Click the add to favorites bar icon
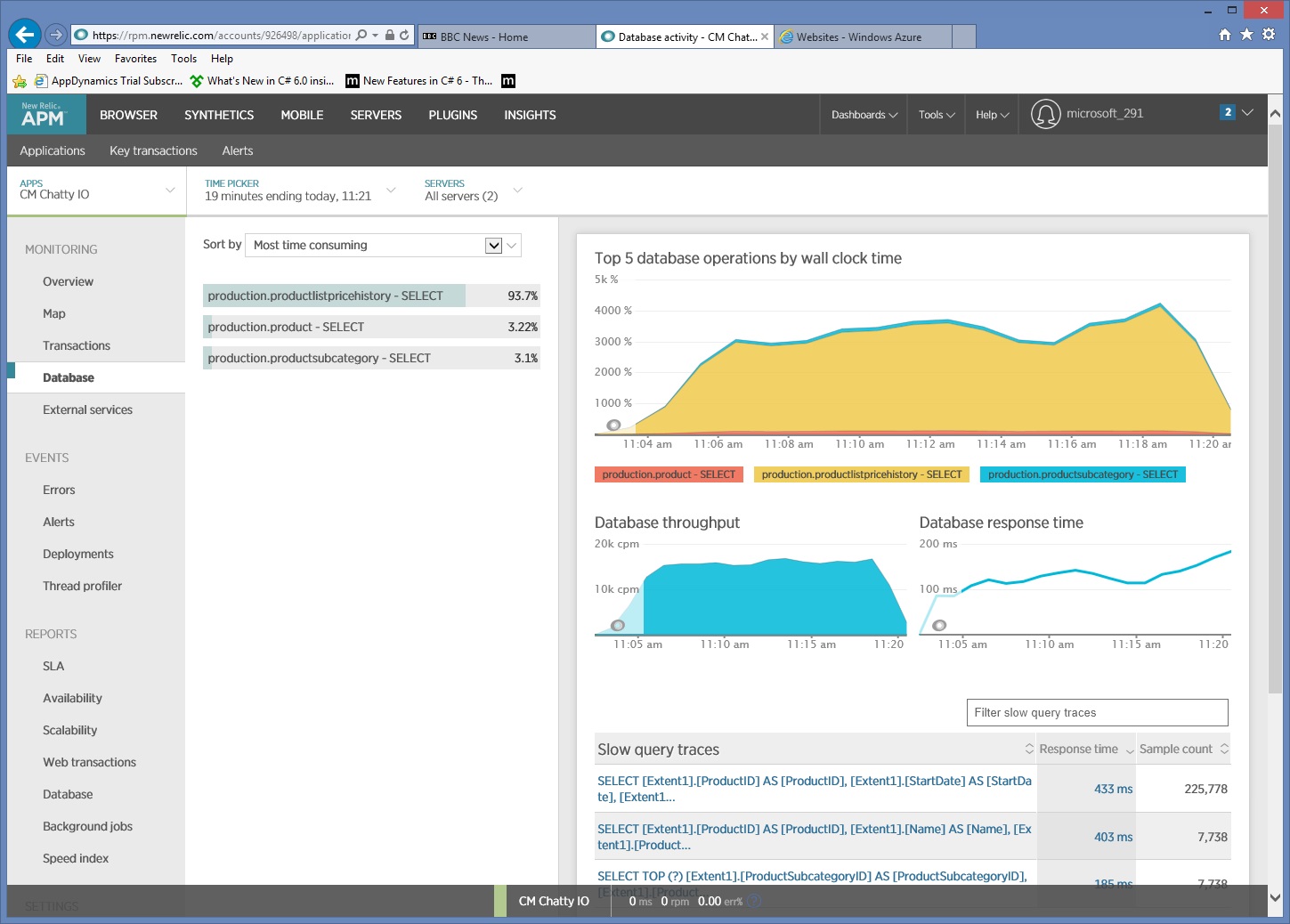 [x=20, y=81]
